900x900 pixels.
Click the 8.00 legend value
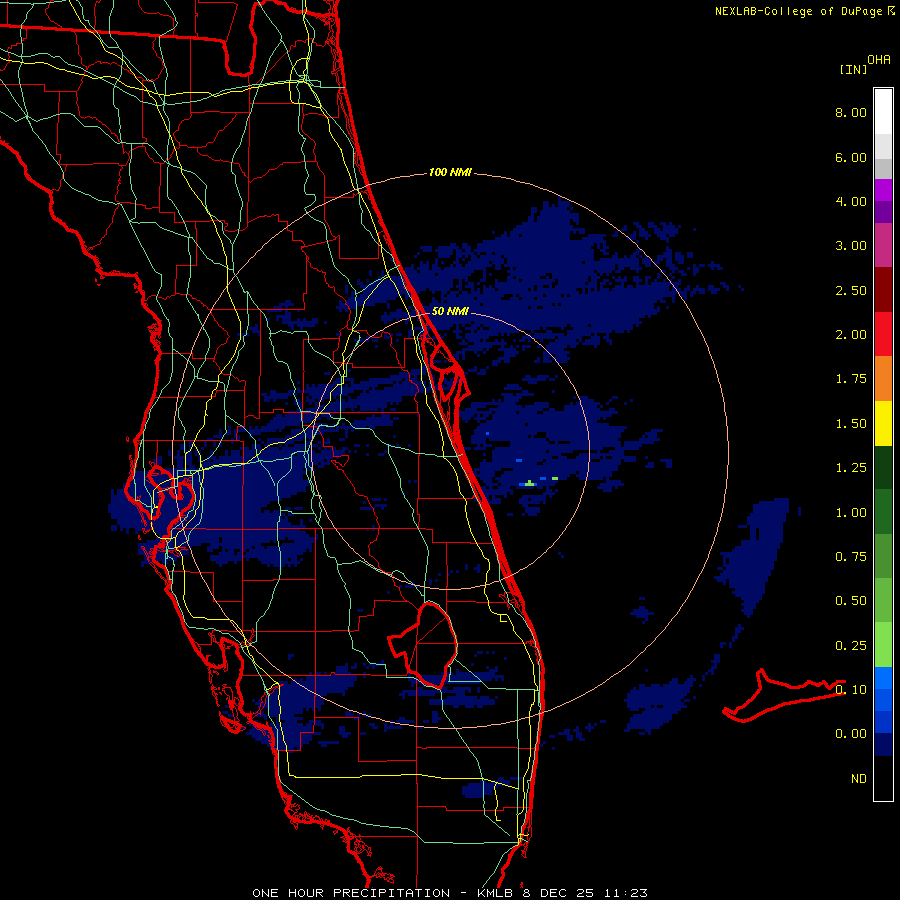click(x=851, y=112)
